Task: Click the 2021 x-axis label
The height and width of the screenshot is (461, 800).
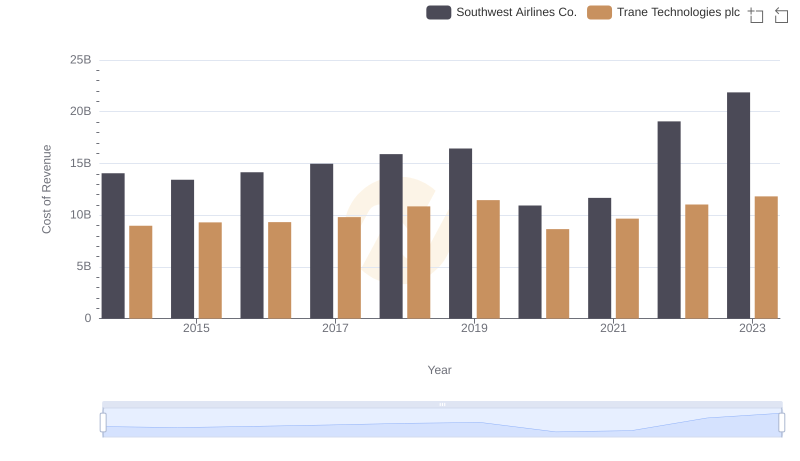Action: pyautogui.click(x=613, y=328)
